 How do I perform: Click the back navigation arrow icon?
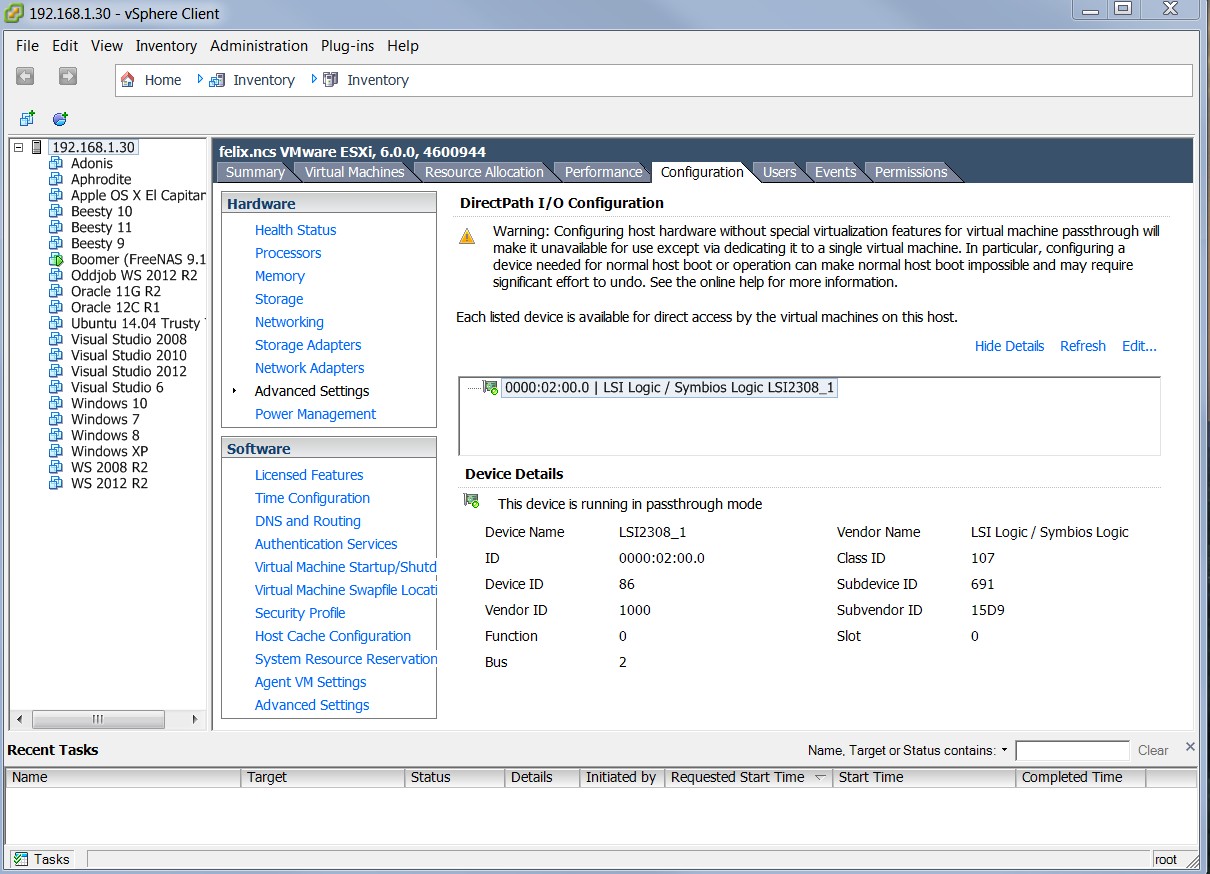point(25,76)
